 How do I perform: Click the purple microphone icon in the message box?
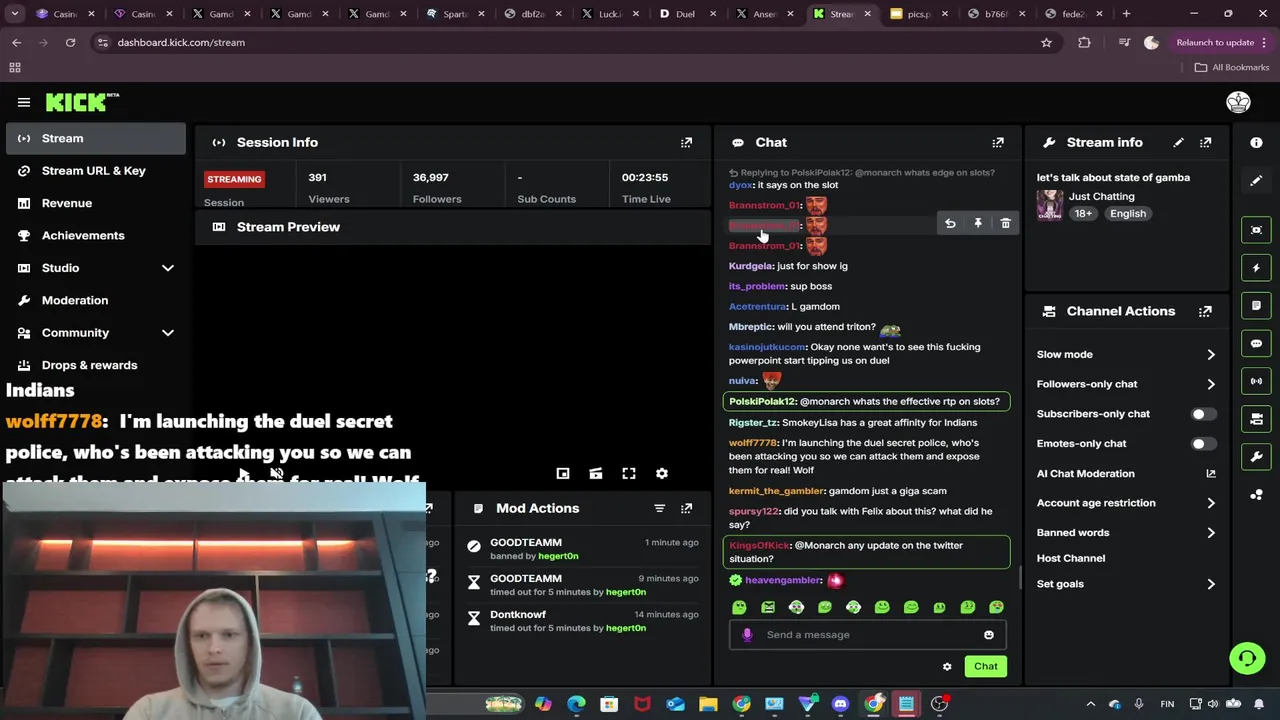tap(747, 635)
